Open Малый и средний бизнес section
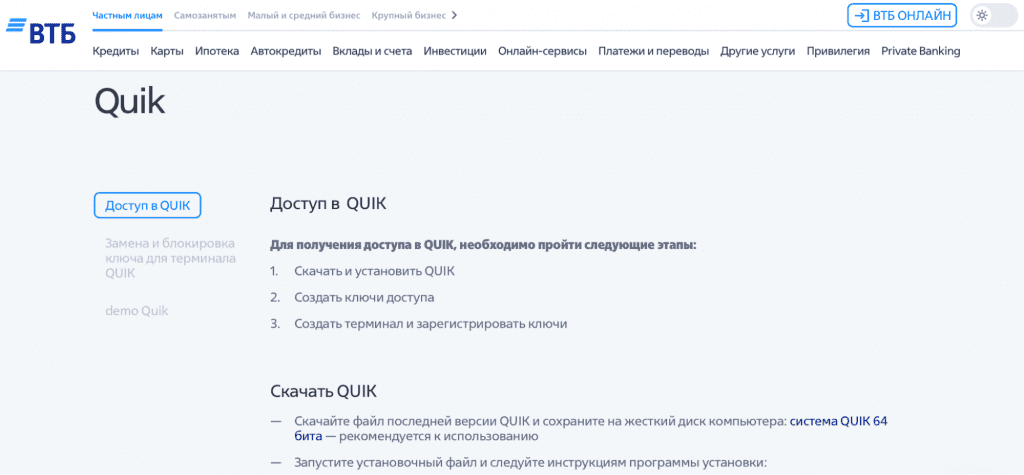This screenshot has height=475, width=1024. point(303,16)
